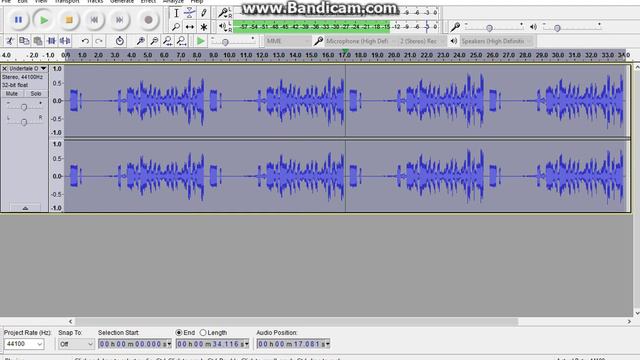640x360 pixels.
Task: Click Play-at-speed green arrow
Action: point(200,41)
